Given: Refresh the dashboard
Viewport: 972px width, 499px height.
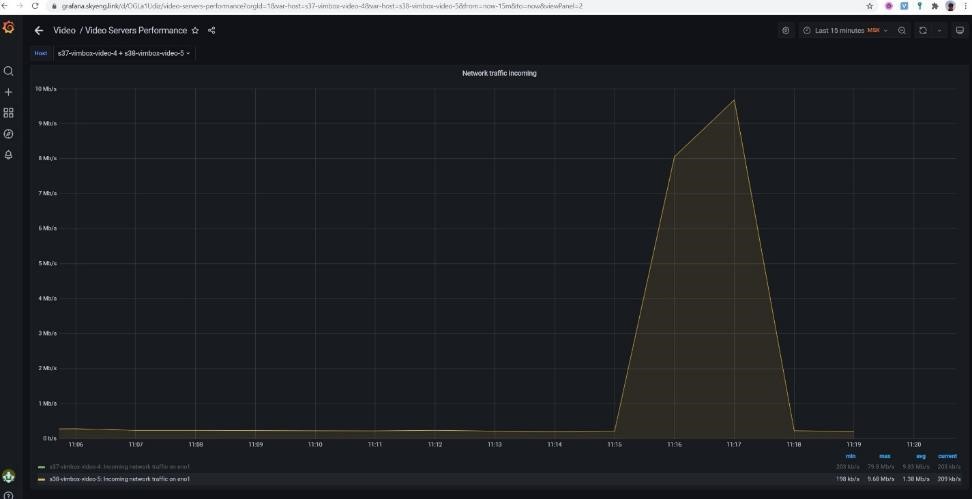Looking at the screenshot, I should coord(923,30).
